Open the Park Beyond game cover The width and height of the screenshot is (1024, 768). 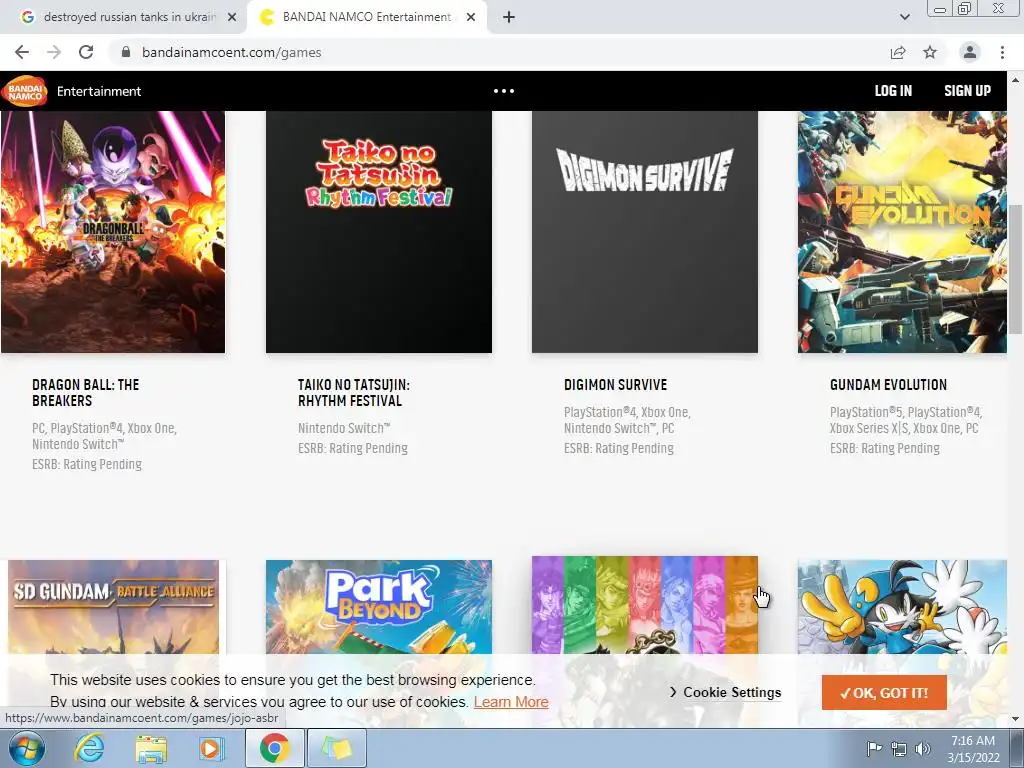point(379,607)
